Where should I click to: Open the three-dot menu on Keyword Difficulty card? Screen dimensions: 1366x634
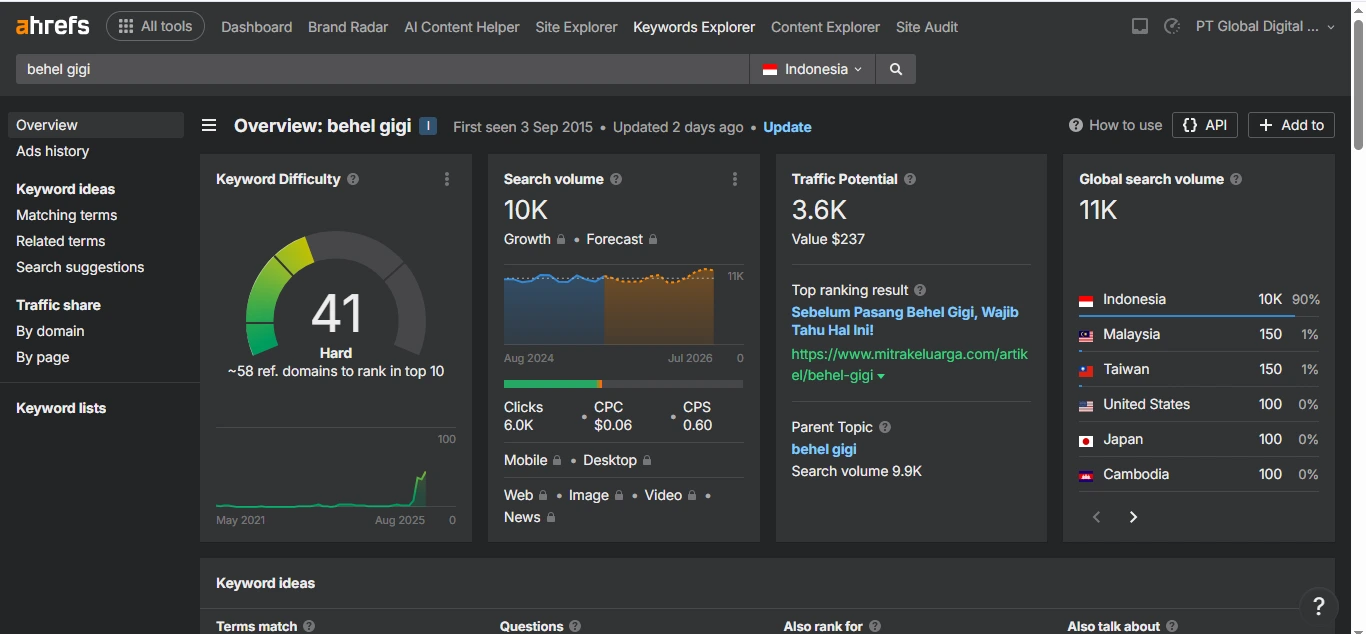[x=447, y=179]
